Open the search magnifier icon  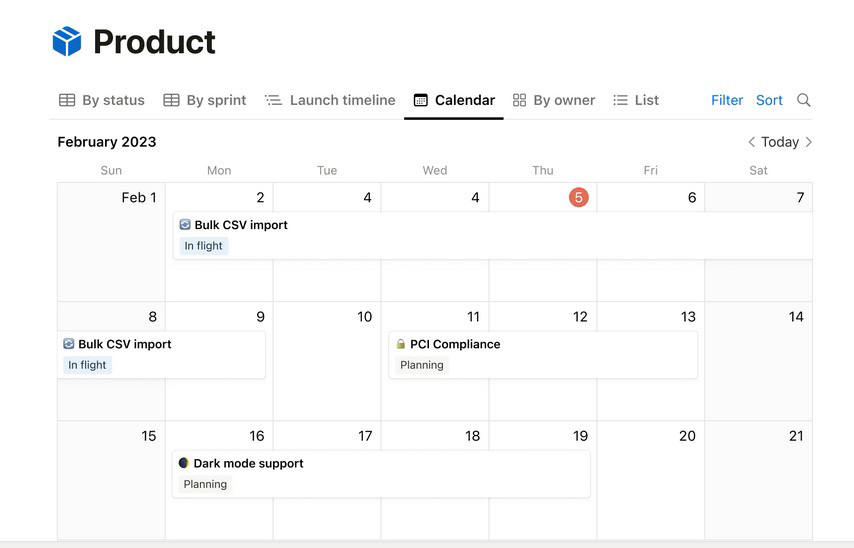[x=803, y=100]
